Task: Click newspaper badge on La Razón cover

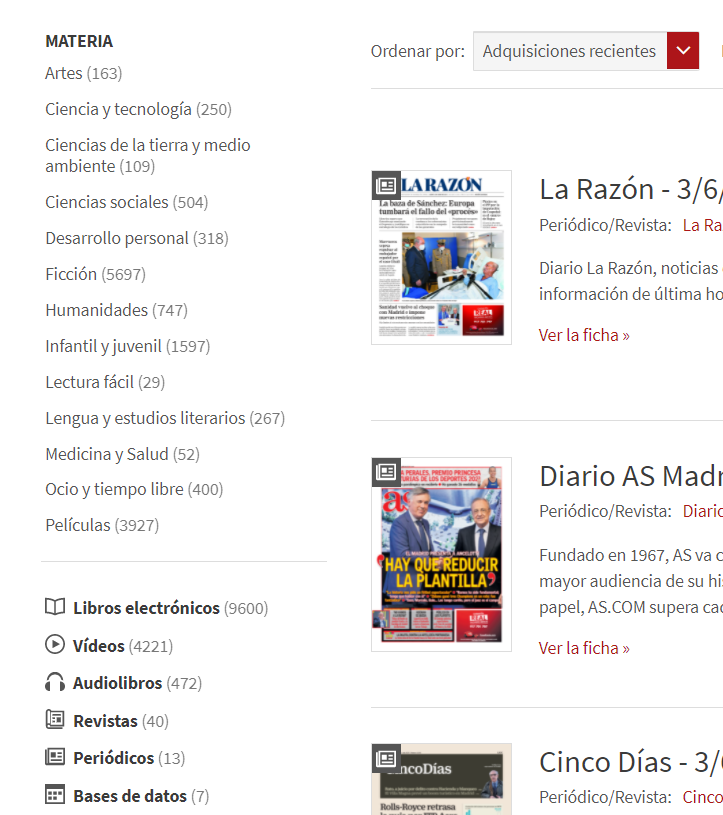Action: tap(386, 185)
